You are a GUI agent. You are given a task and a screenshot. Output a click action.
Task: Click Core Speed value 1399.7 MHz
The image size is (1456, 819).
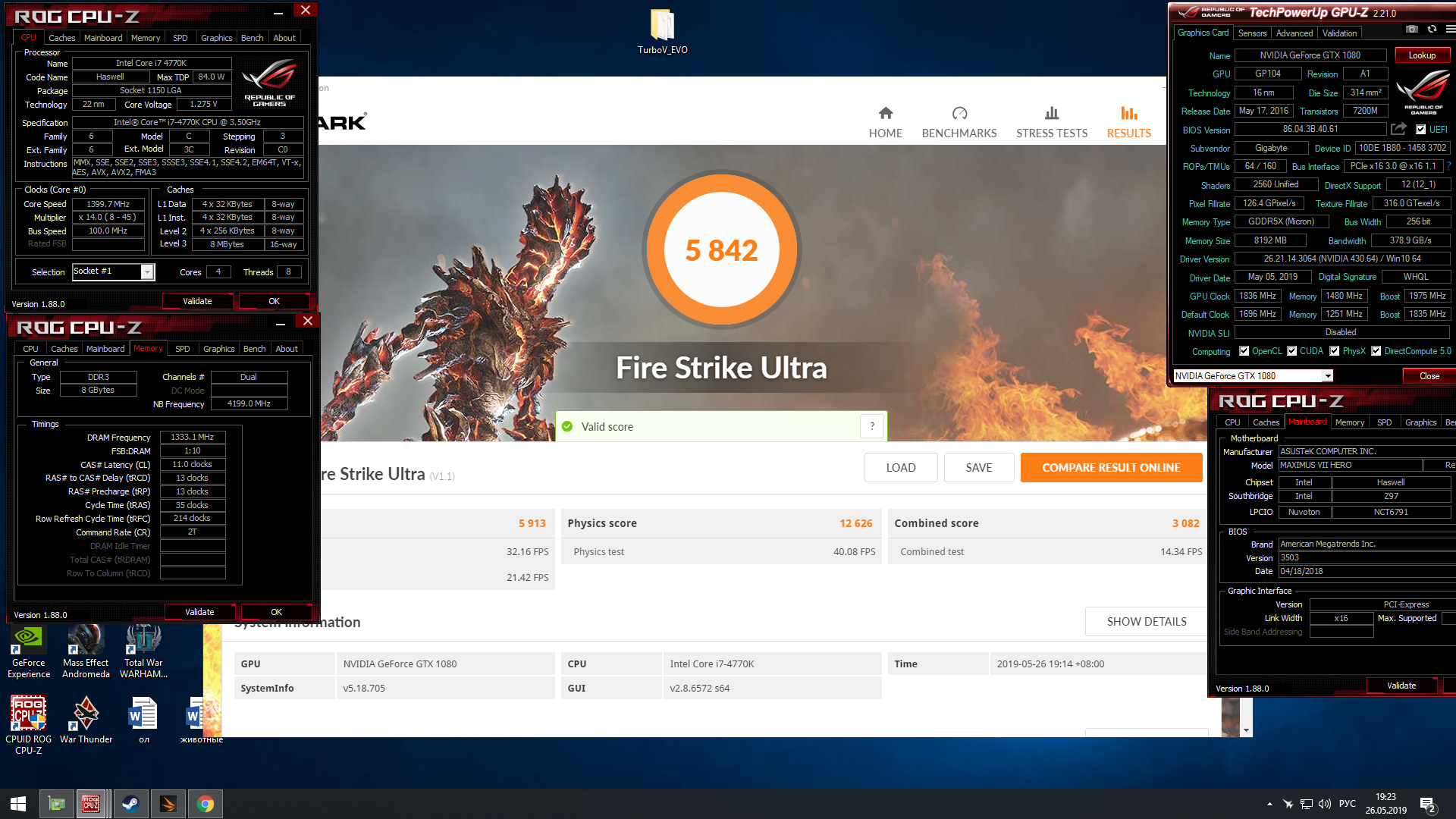coord(108,204)
